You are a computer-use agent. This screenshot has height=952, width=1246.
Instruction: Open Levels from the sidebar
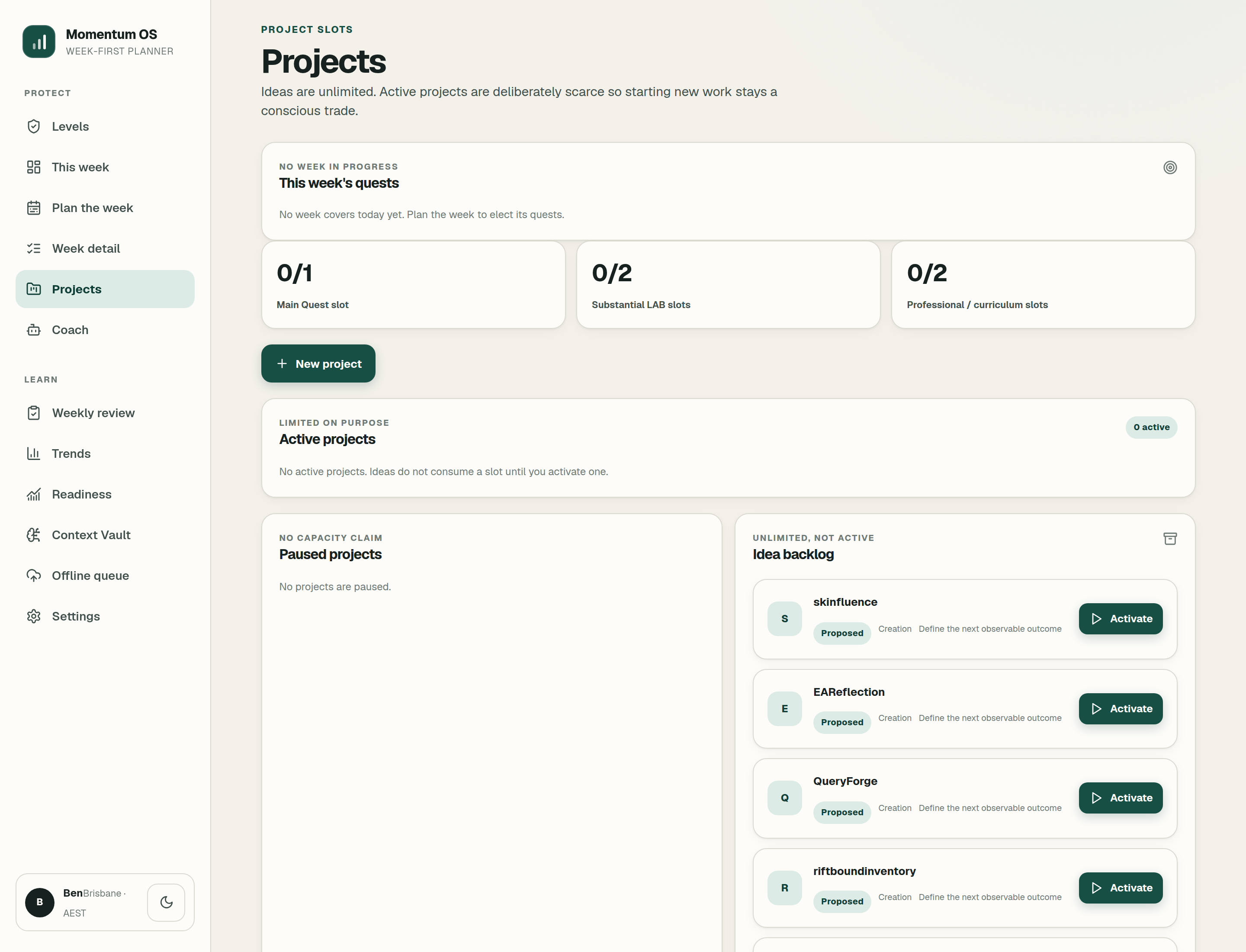[105, 126]
